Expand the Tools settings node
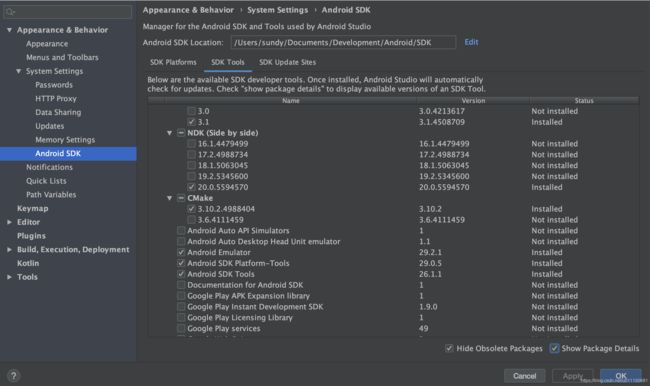 [x=9, y=277]
